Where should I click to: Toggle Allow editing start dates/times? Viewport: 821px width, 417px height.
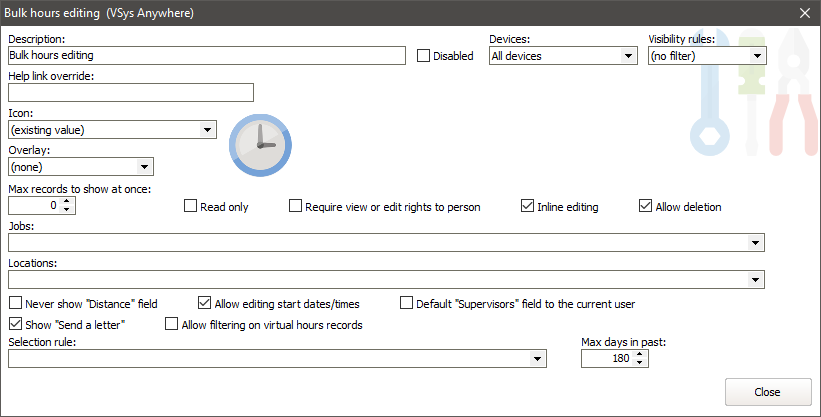(204, 303)
